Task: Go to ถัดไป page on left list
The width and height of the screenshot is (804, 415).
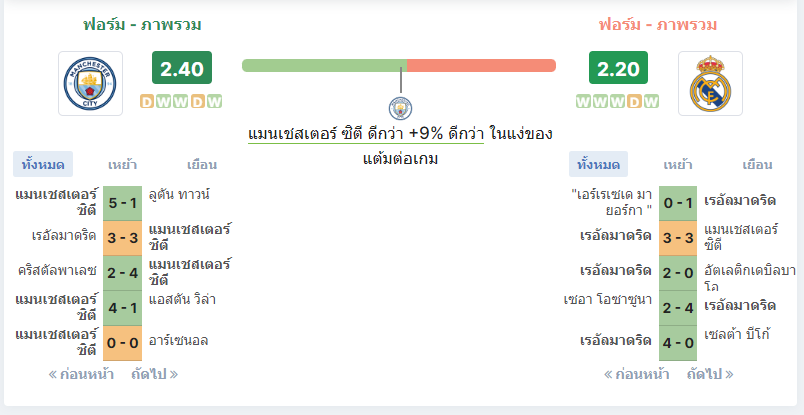Action: [154, 374]
